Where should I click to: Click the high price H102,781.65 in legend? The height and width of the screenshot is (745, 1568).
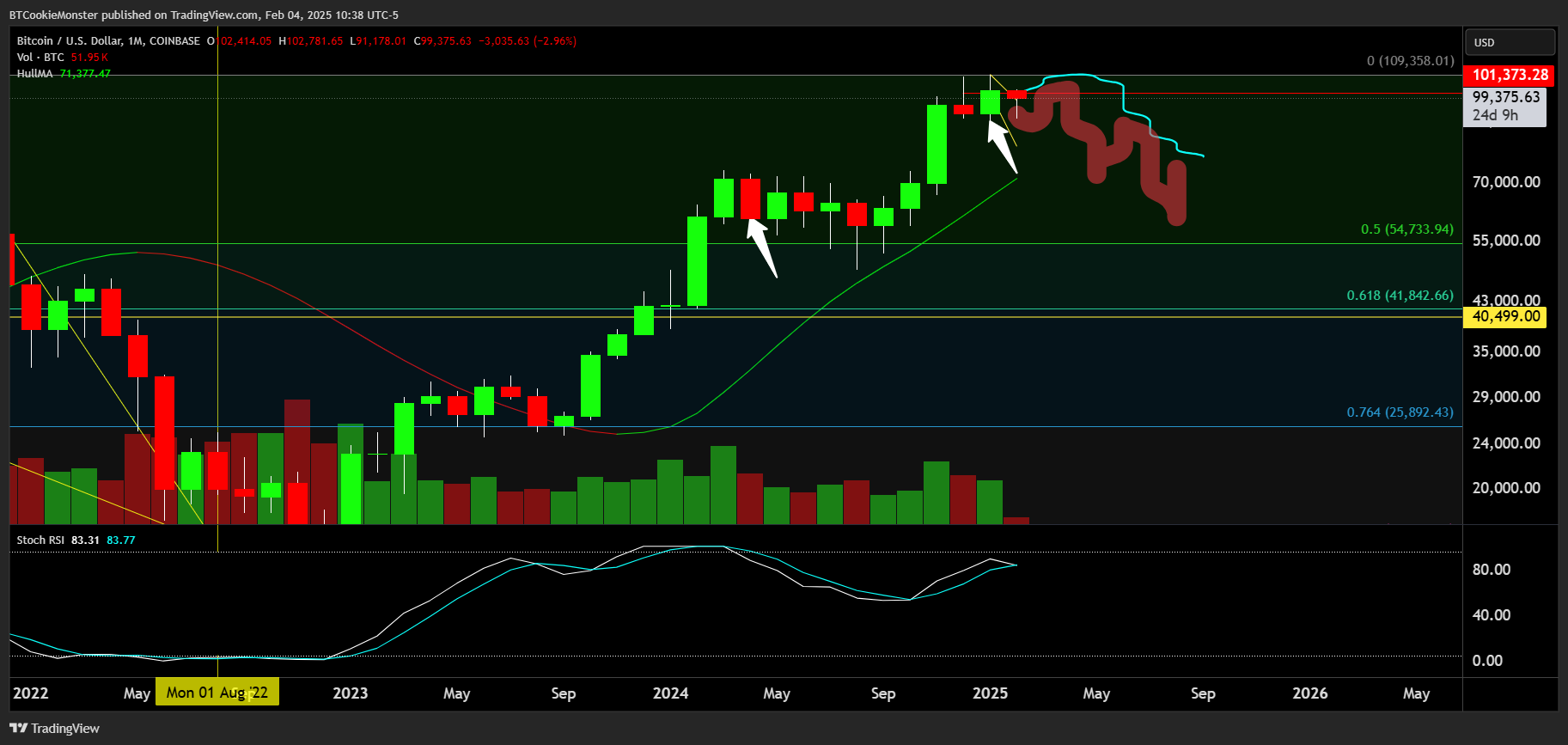click(311, 40)
